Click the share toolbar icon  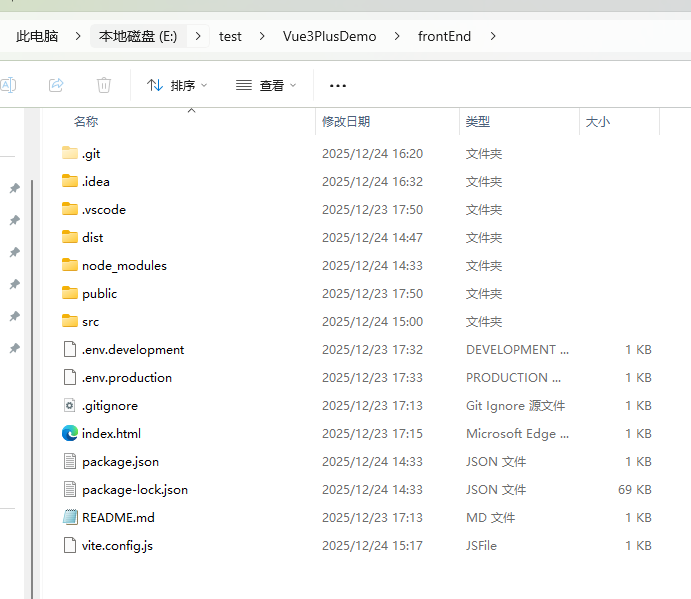56,85
